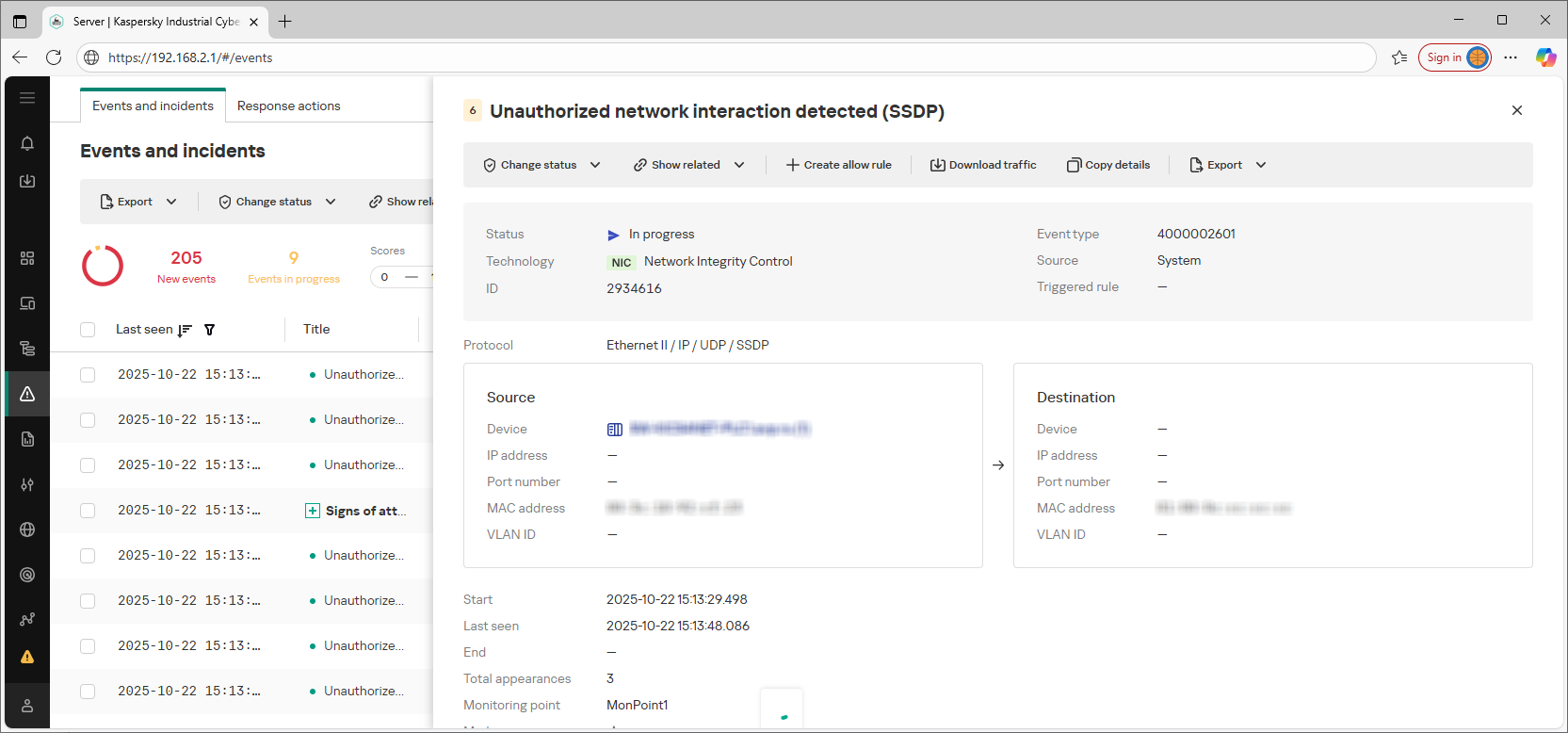The image size is (1568, 733).
Task: Click the hamburger menu icon in sidebar
Action: (x=27, y=98)
